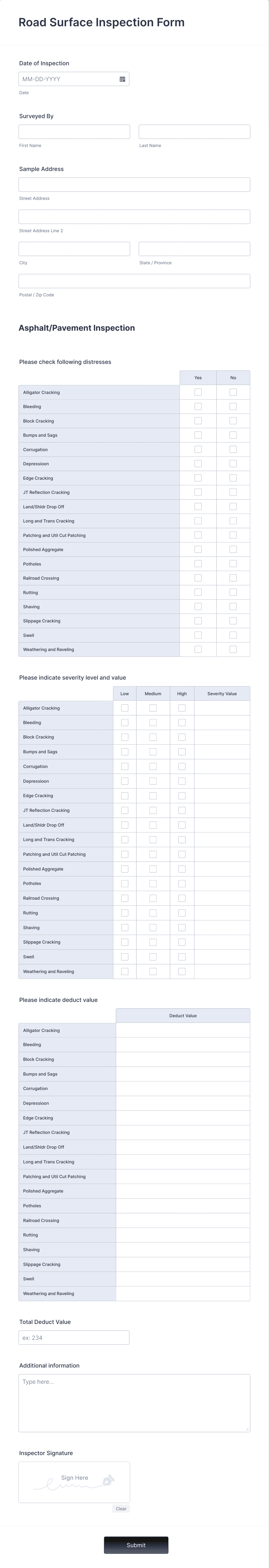Viewport: 269px width, 1568px height.
Task: Click the Last Name field
Action: (195, 131)
